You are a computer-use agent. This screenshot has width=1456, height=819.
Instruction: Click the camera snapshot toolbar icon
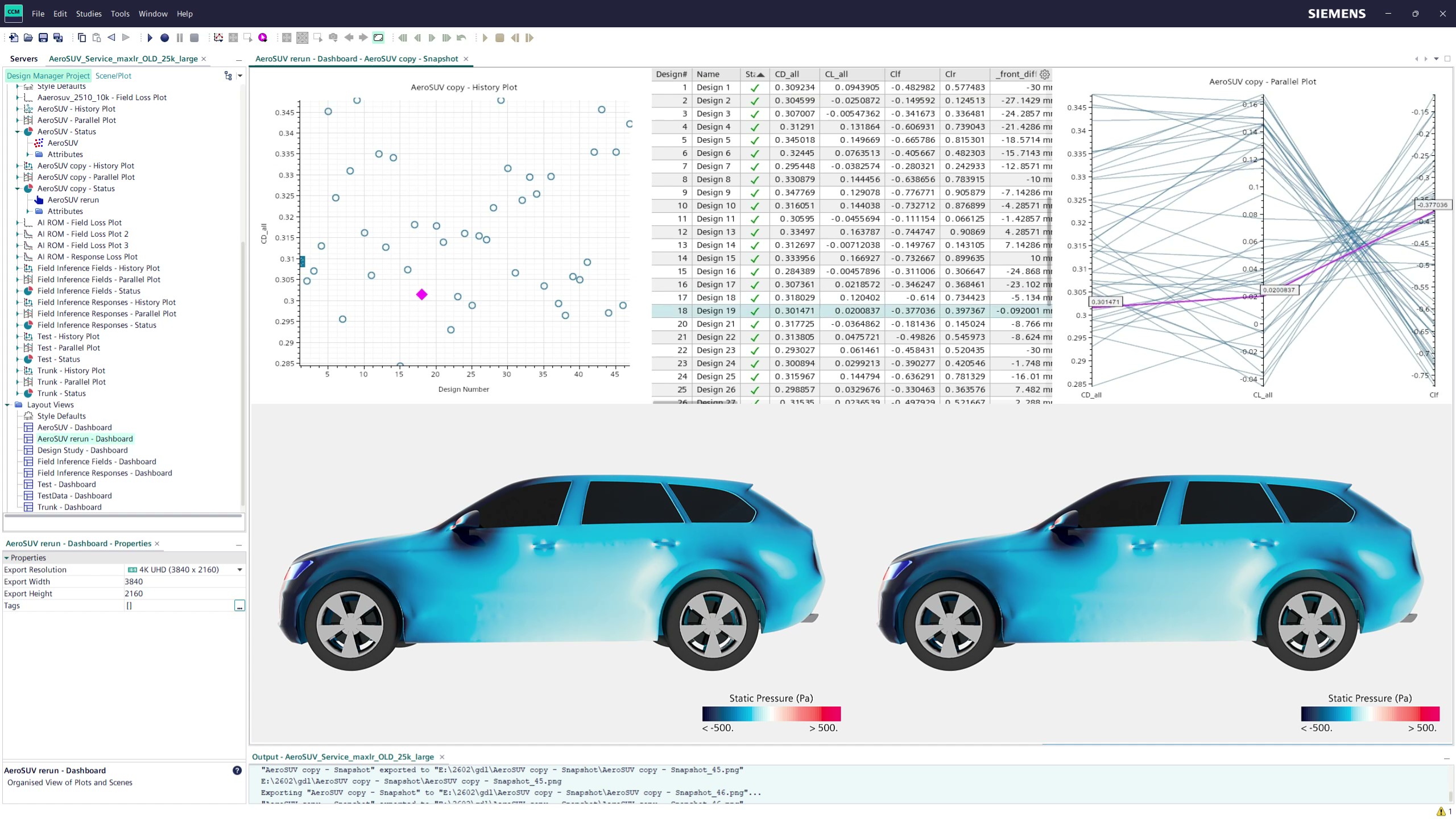(x=333, y=38)
